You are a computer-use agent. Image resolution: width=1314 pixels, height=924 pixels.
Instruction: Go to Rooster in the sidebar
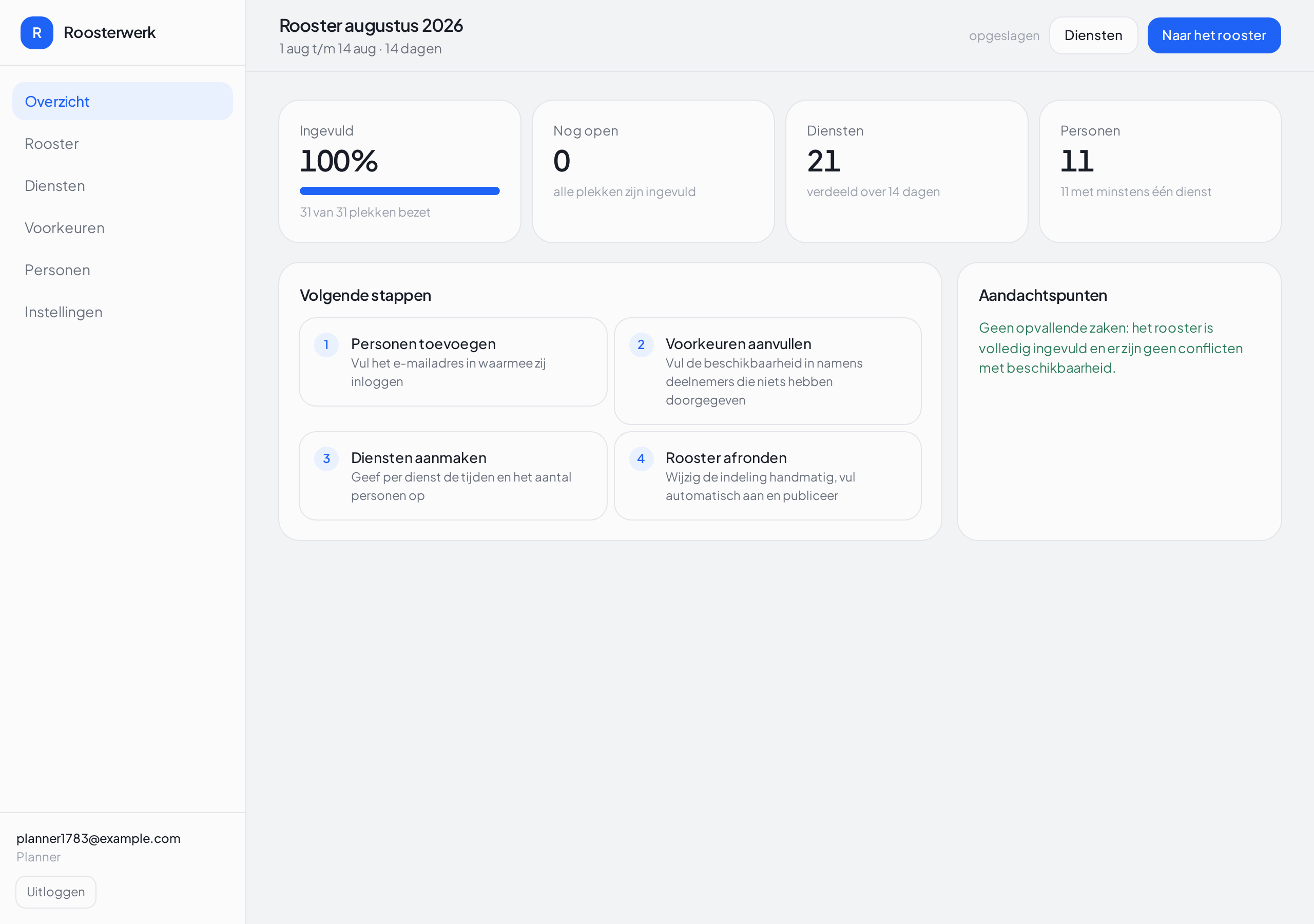click(123, 144)
